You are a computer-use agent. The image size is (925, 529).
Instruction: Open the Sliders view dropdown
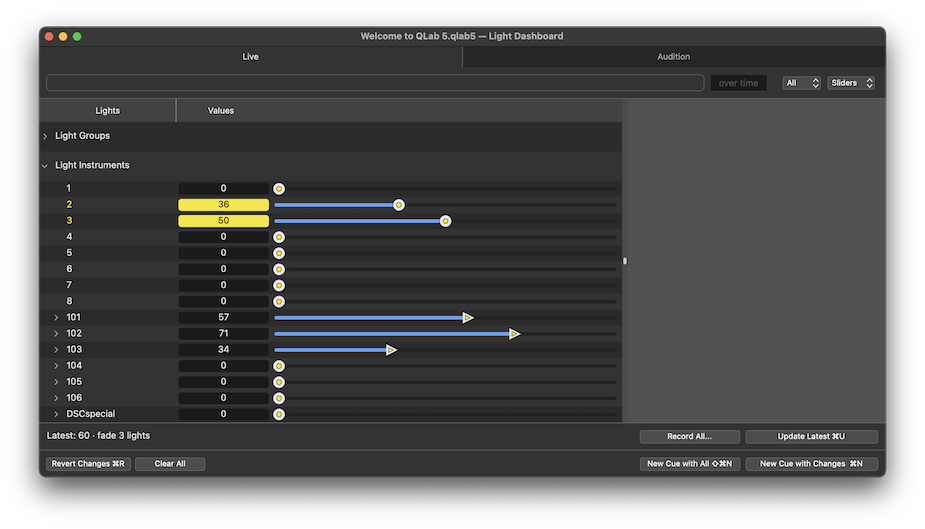click(851, 83)
